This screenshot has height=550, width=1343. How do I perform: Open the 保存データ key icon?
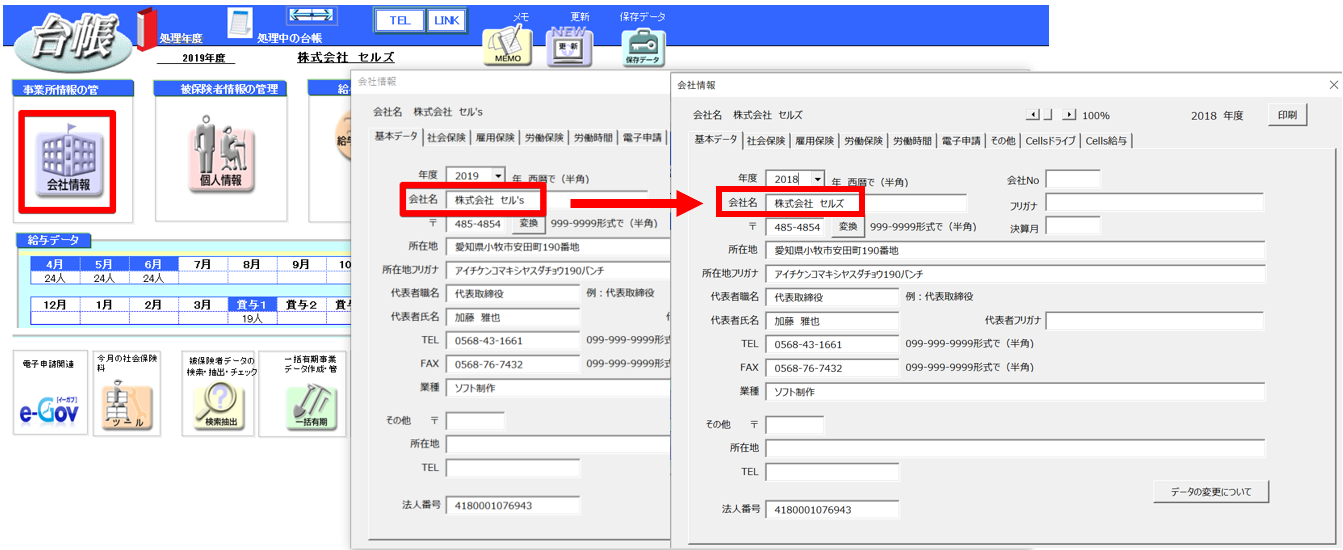point(643,46)
